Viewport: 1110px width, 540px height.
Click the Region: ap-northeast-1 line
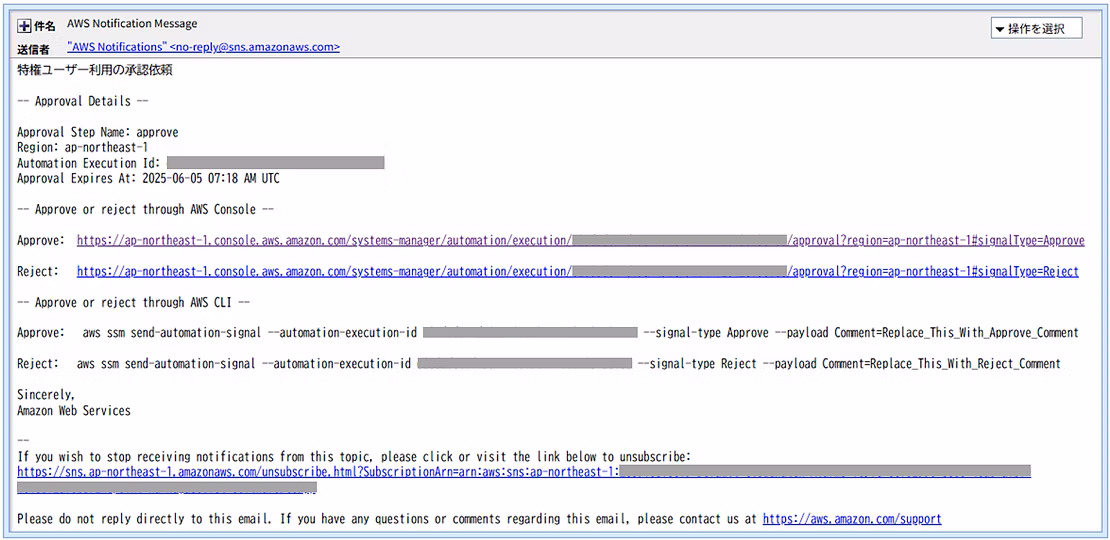click(82, 147)
